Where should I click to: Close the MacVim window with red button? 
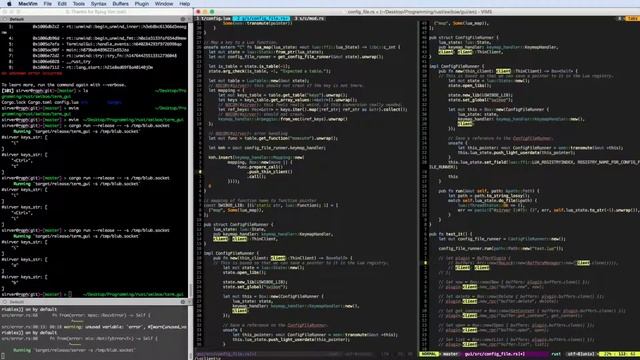(x=199, y=12)
